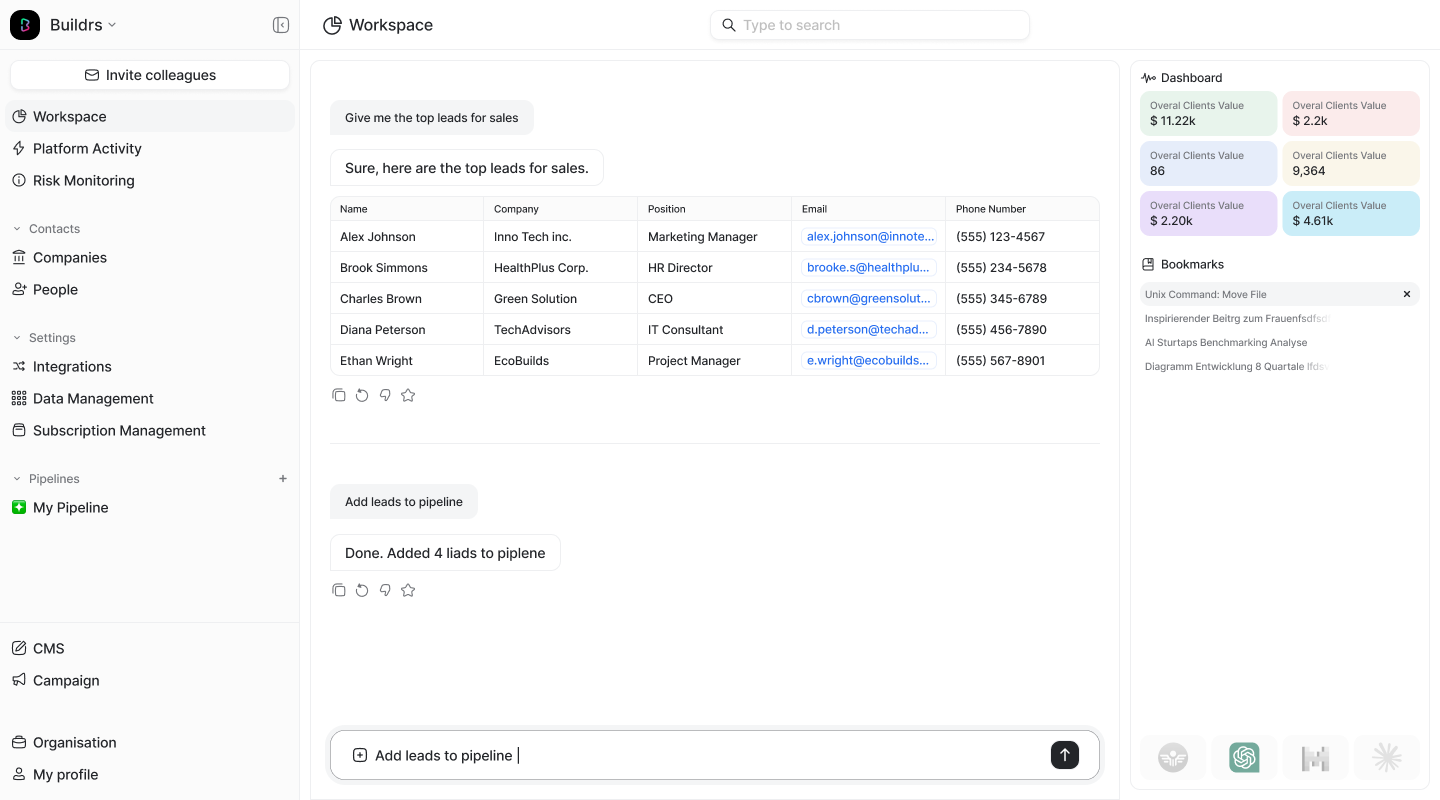This screenshot has width=1440, height=800.
Task: Select the purple $2.20k clients value card
Action: pyautogui.click(x=1208, y=213)
